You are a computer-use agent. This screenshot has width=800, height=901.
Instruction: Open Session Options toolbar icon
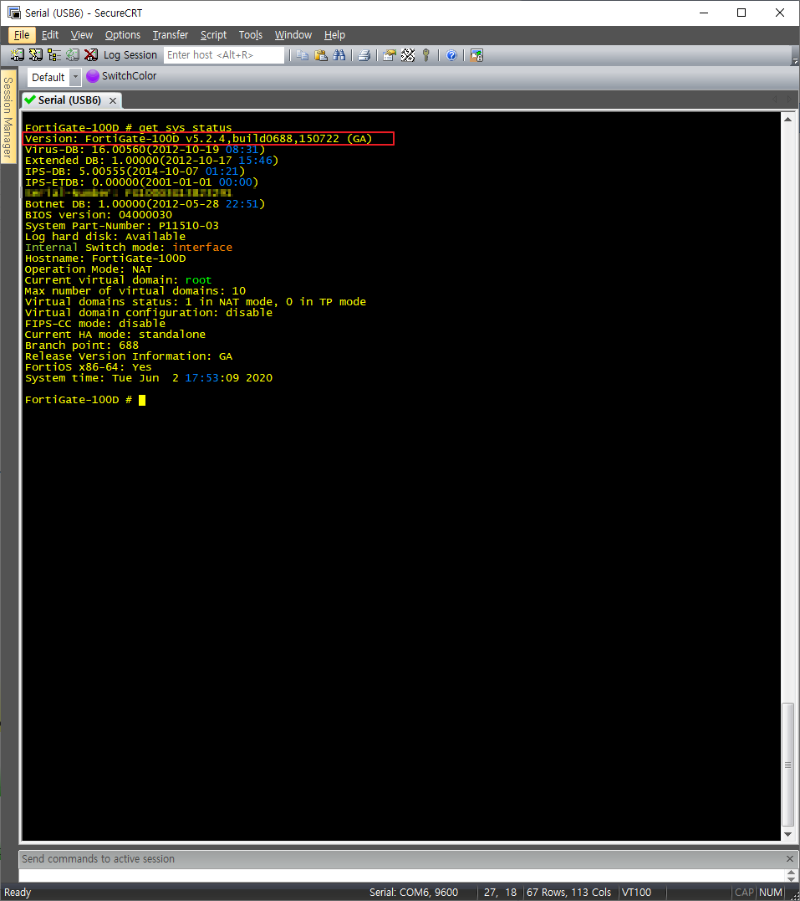click(x=389, y=55)
